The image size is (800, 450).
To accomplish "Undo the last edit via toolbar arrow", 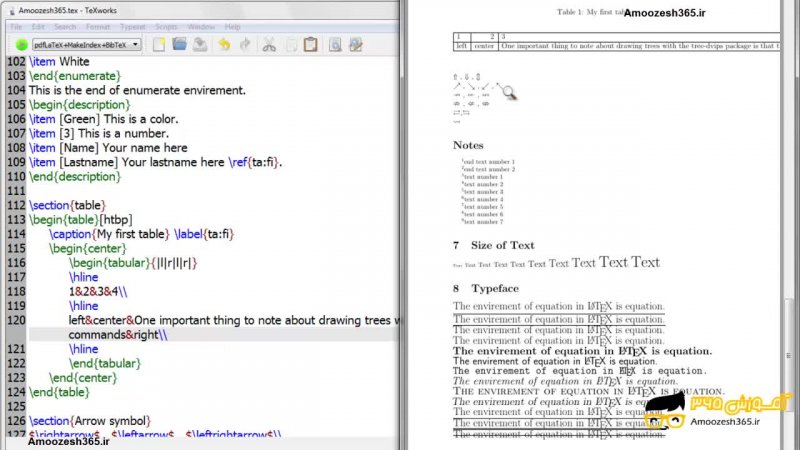I will click(x=224, y=44).
